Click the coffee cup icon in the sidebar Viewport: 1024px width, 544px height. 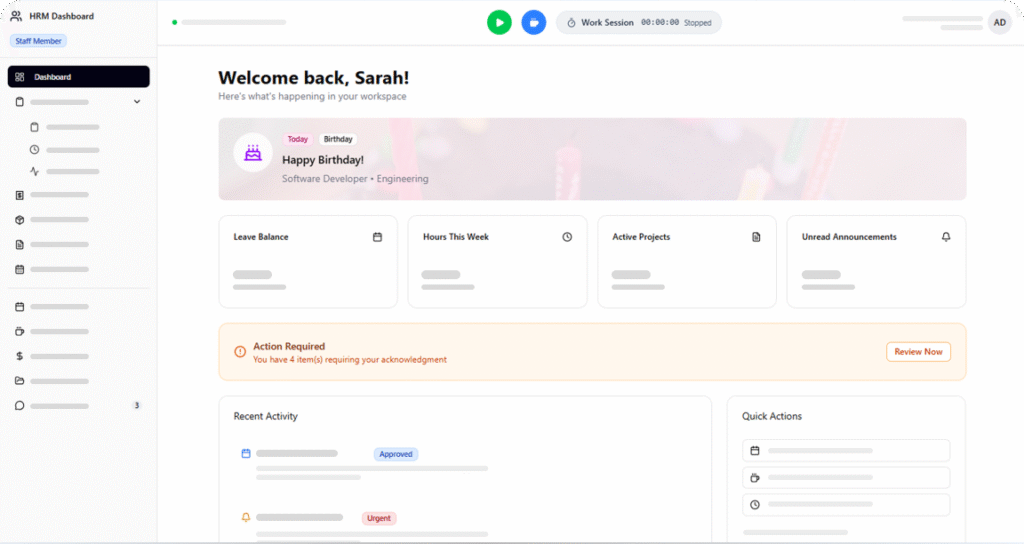click(20, 331)
